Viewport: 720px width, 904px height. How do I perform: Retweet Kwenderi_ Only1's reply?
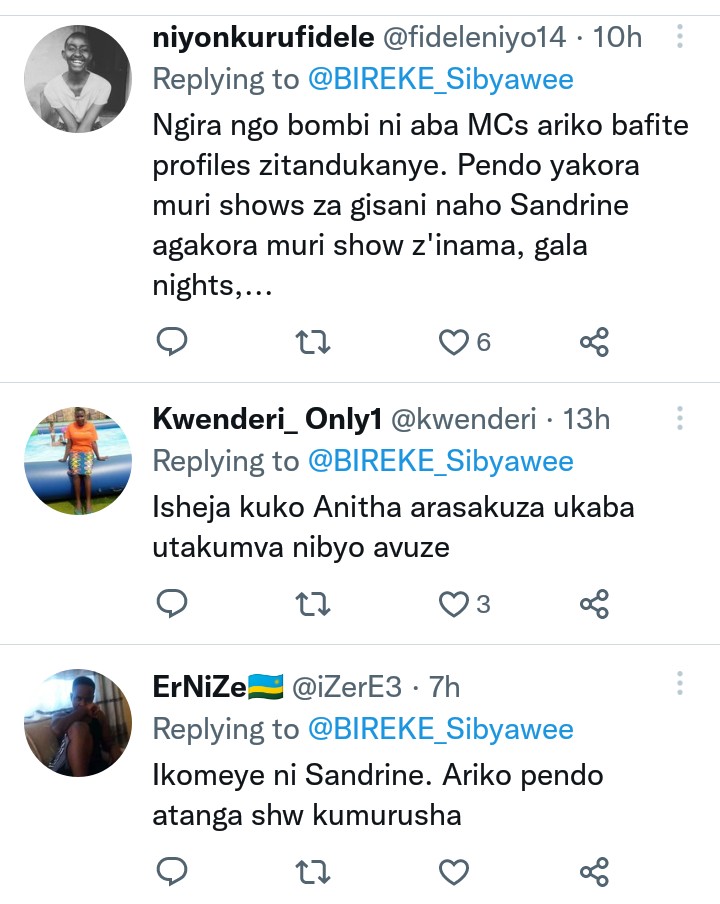[313, 604]
